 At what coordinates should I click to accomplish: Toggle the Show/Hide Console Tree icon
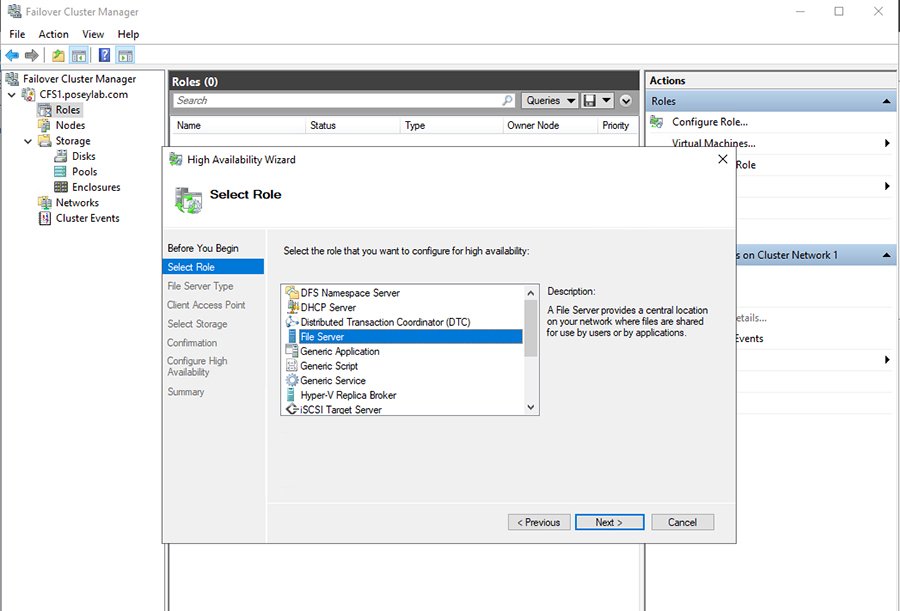tap(78, 55)
